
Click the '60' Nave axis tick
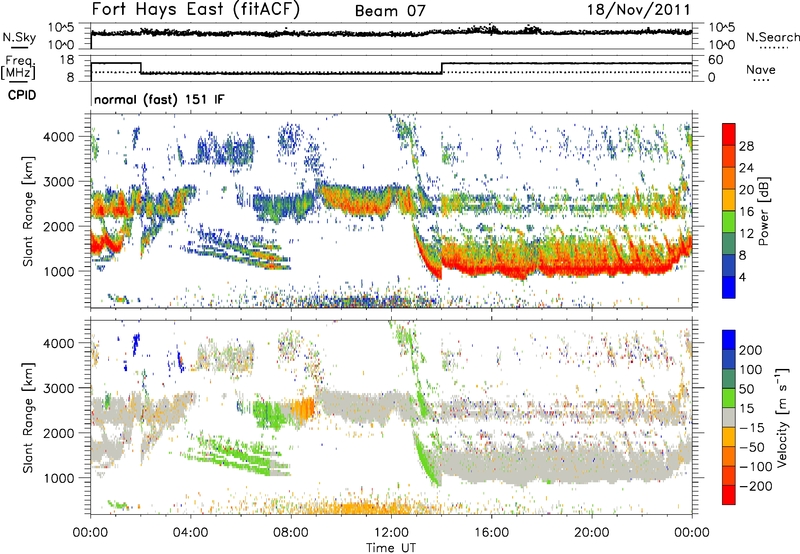coord(715,60)
